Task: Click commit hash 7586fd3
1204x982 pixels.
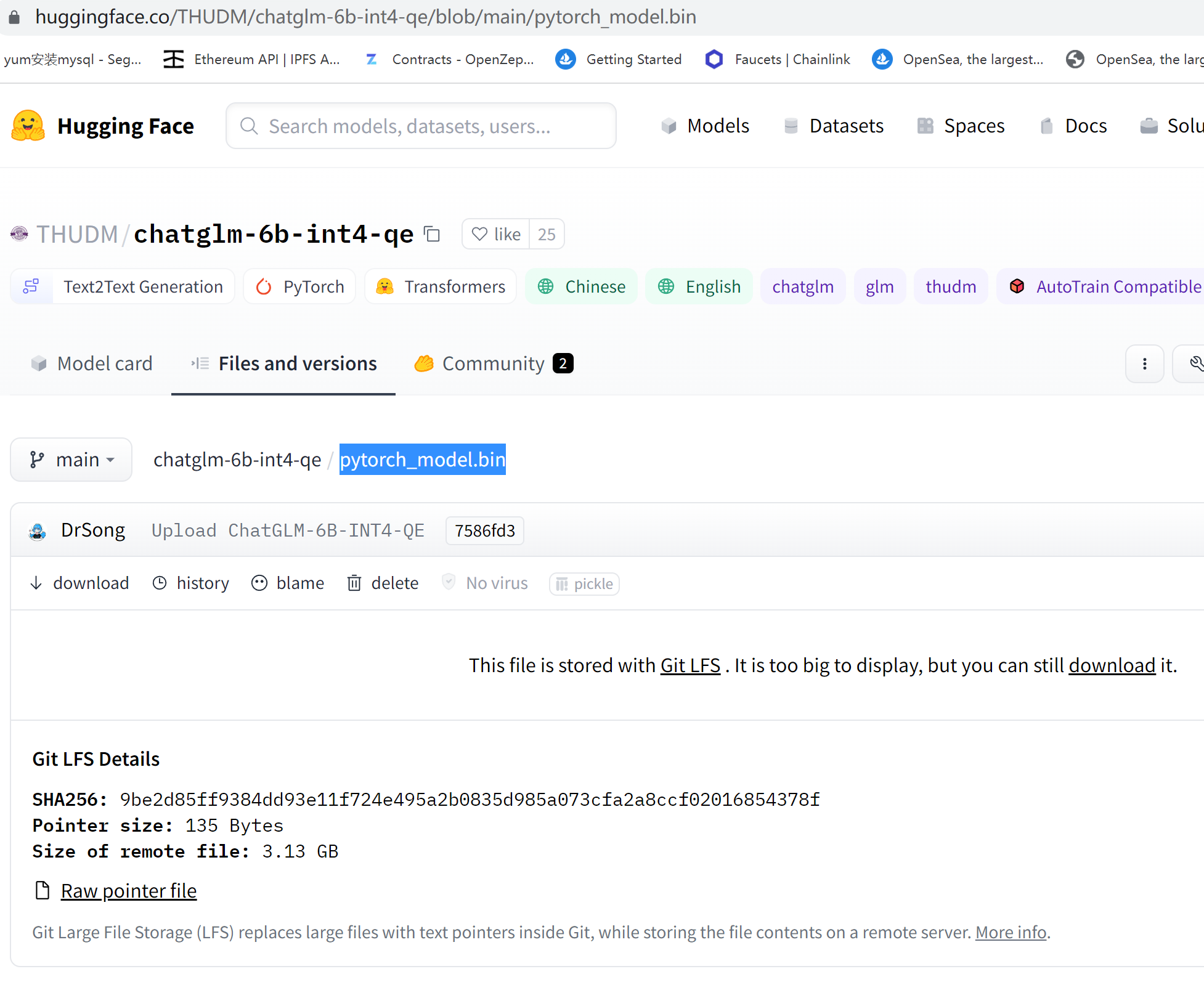Action: click(x=484, y=530)
